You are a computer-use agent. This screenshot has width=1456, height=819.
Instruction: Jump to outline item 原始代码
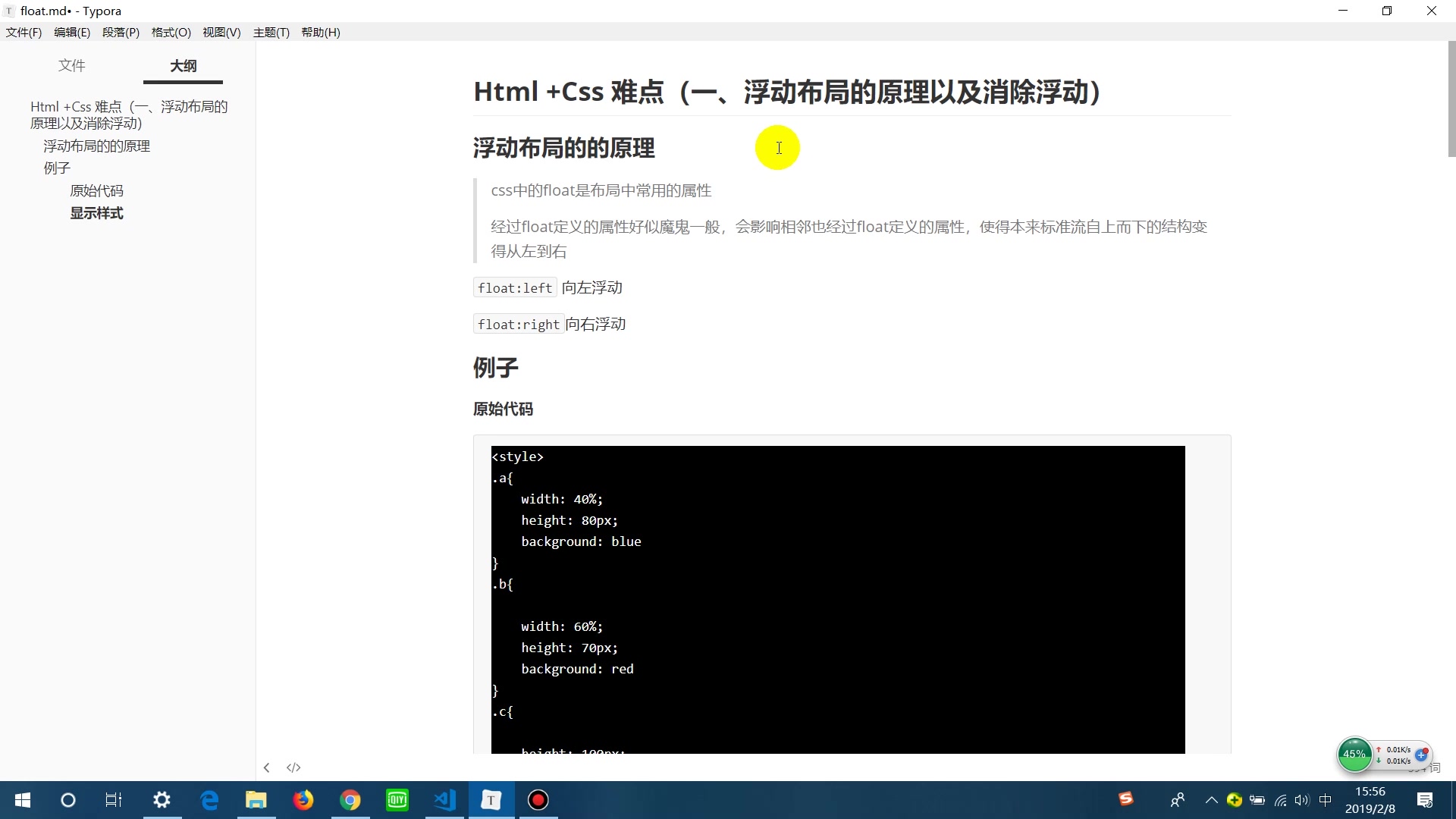click(96, 190)
